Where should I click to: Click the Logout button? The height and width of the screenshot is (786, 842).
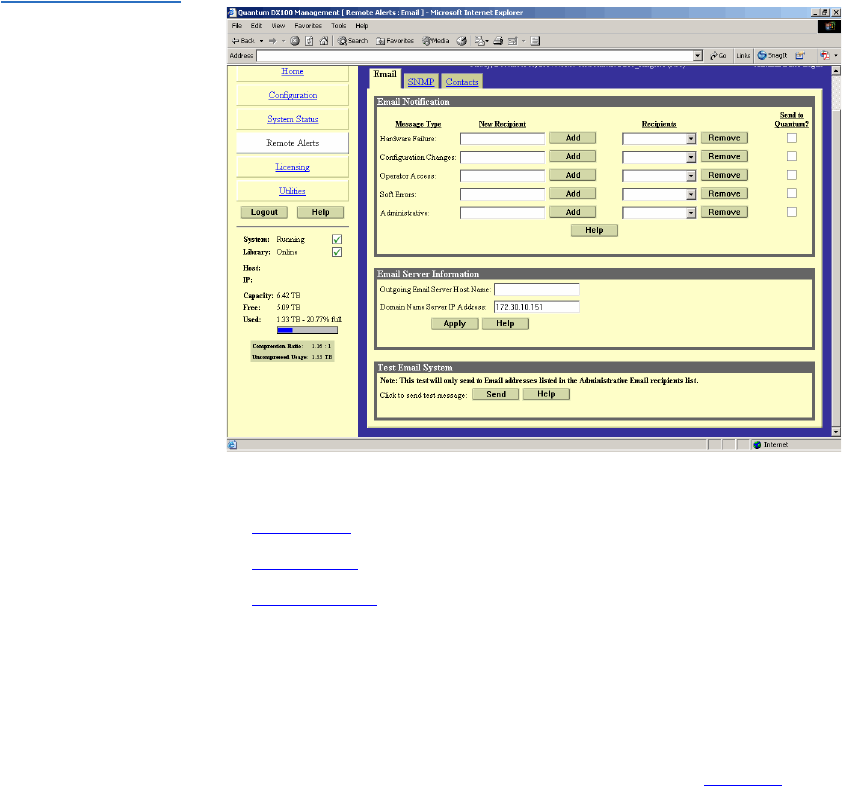(x=264, y=212)
